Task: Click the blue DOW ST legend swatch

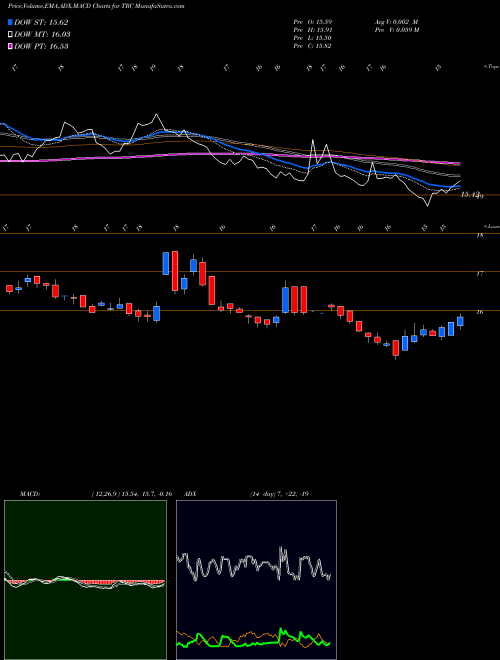Action: coord(11,22)
